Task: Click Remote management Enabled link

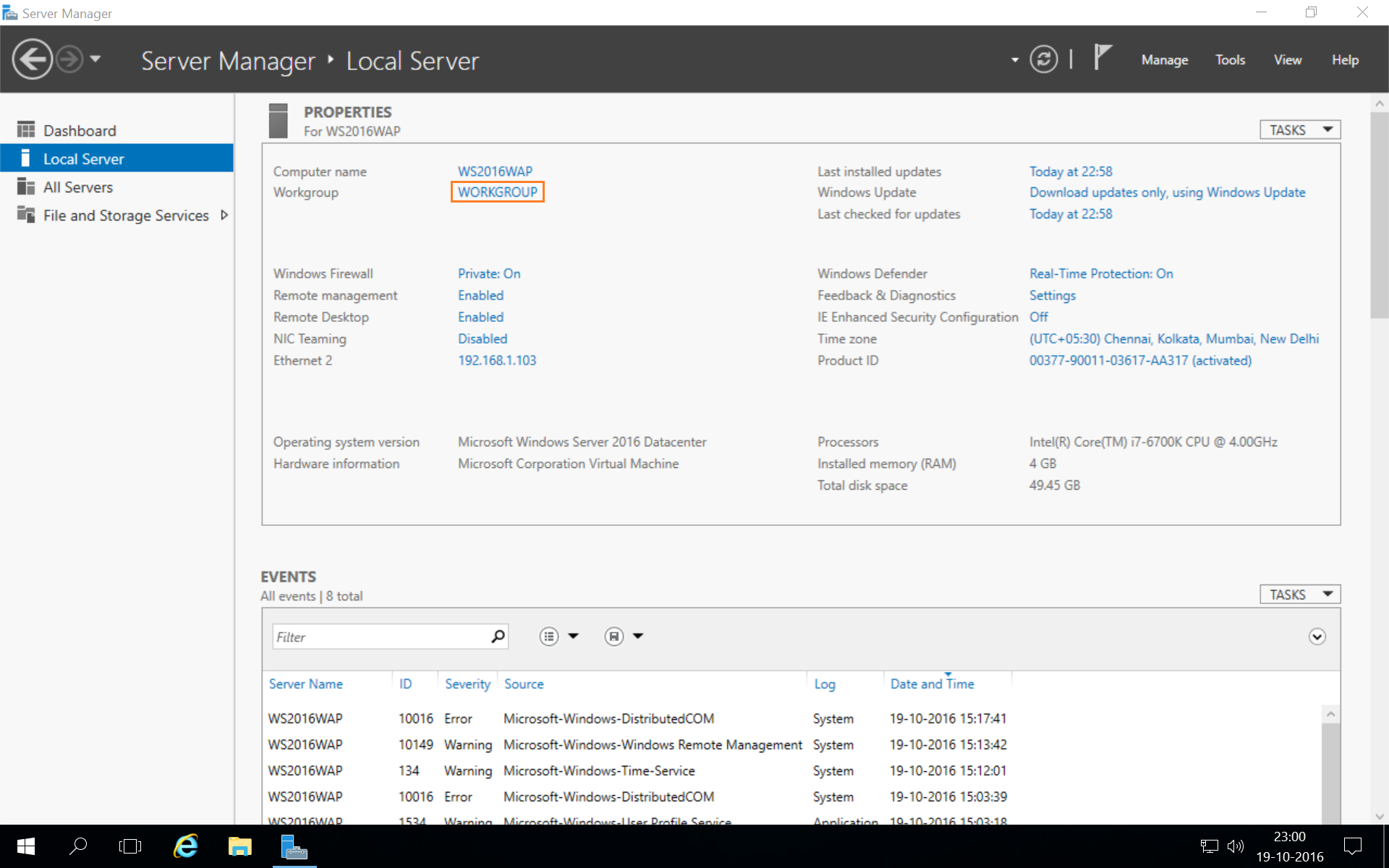Action: click(x=480, y=295)
